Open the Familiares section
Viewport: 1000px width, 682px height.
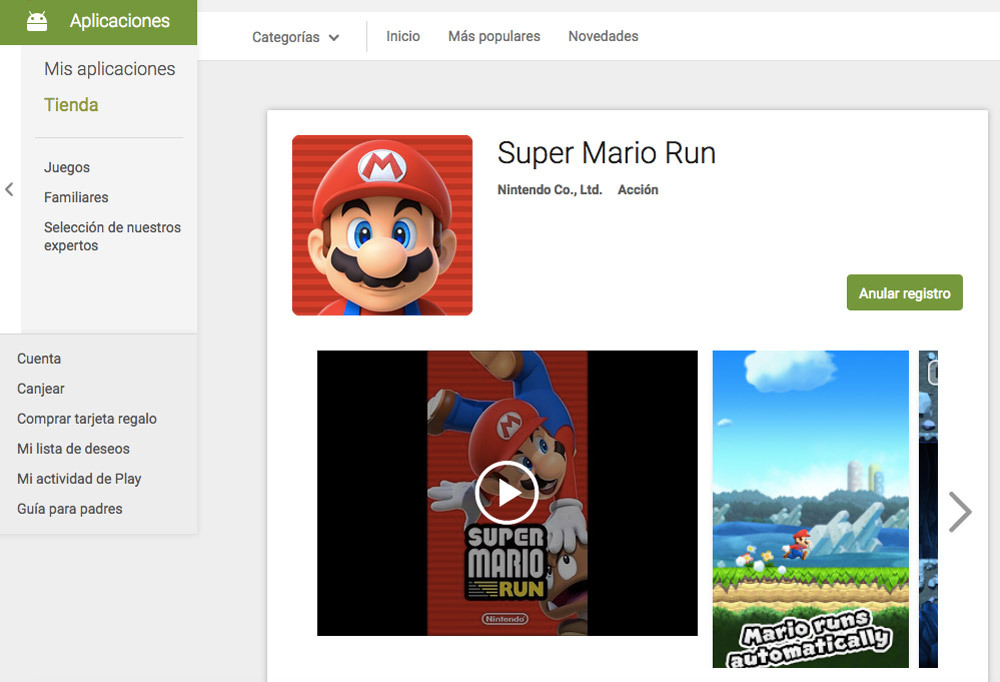point(76,198)
